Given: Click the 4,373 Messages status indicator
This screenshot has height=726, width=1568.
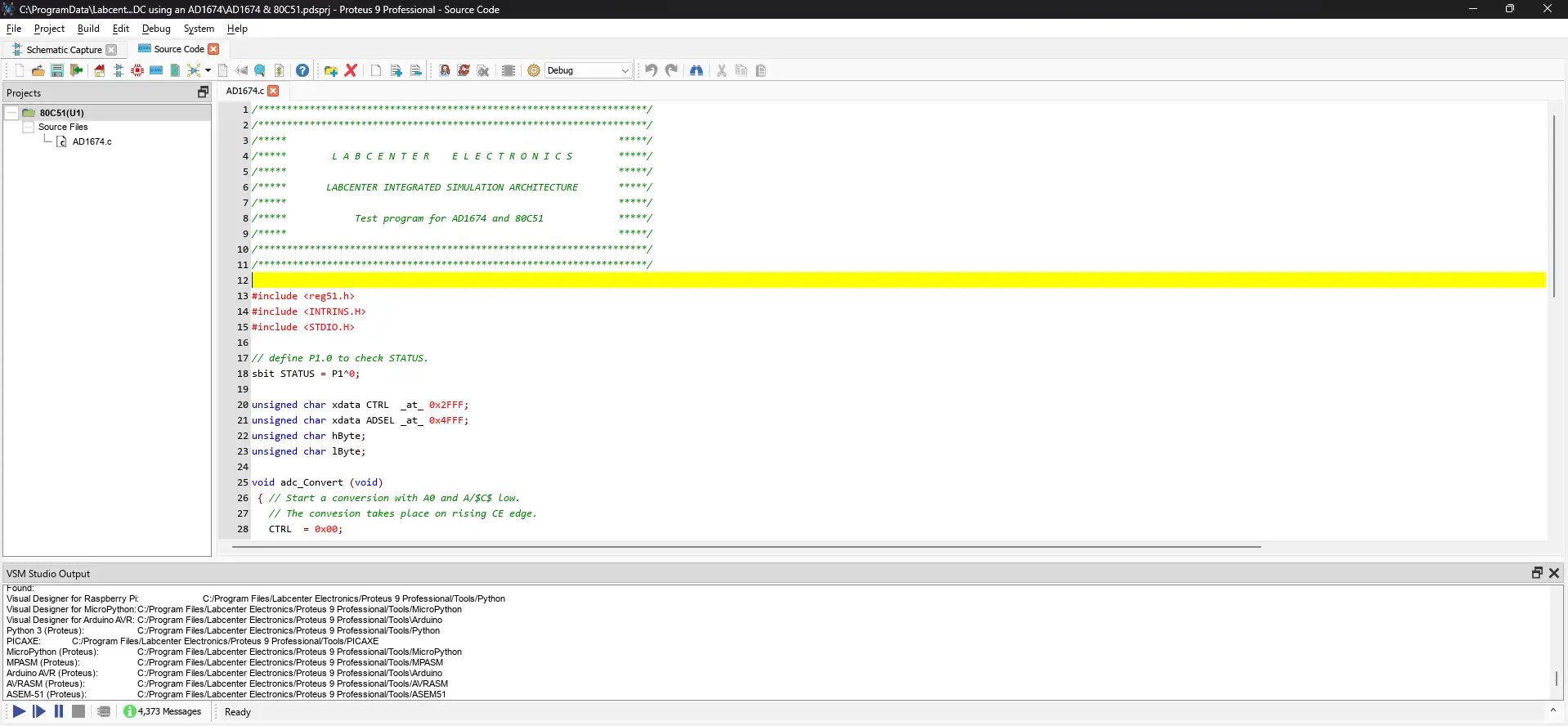Looking at the screenshot, I should point(163,711).
